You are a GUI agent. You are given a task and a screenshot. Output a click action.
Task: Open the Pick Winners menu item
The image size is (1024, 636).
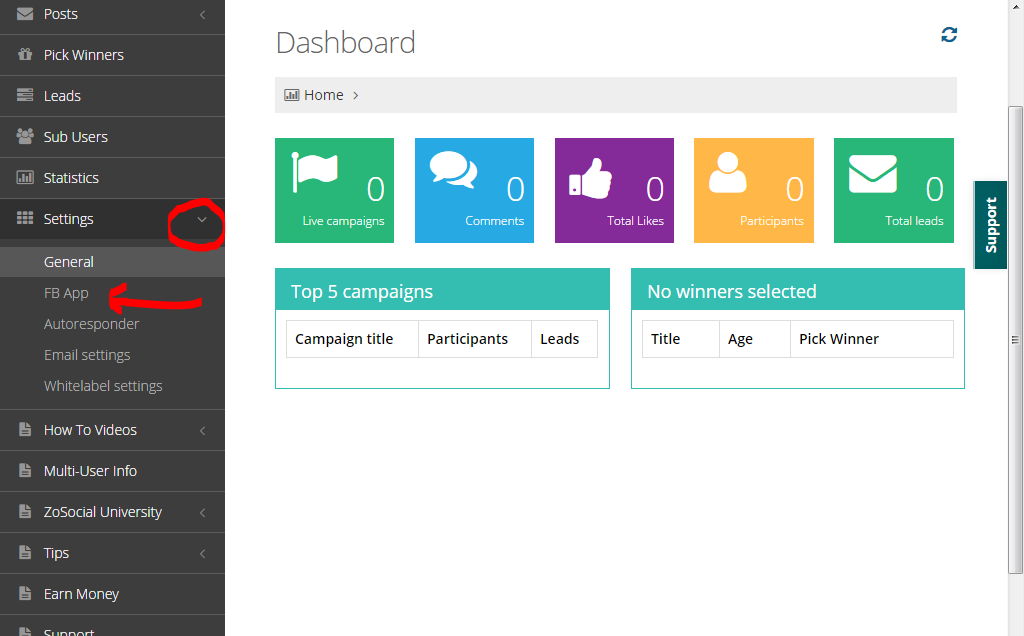pyautogui.click(x=112, y=55)
